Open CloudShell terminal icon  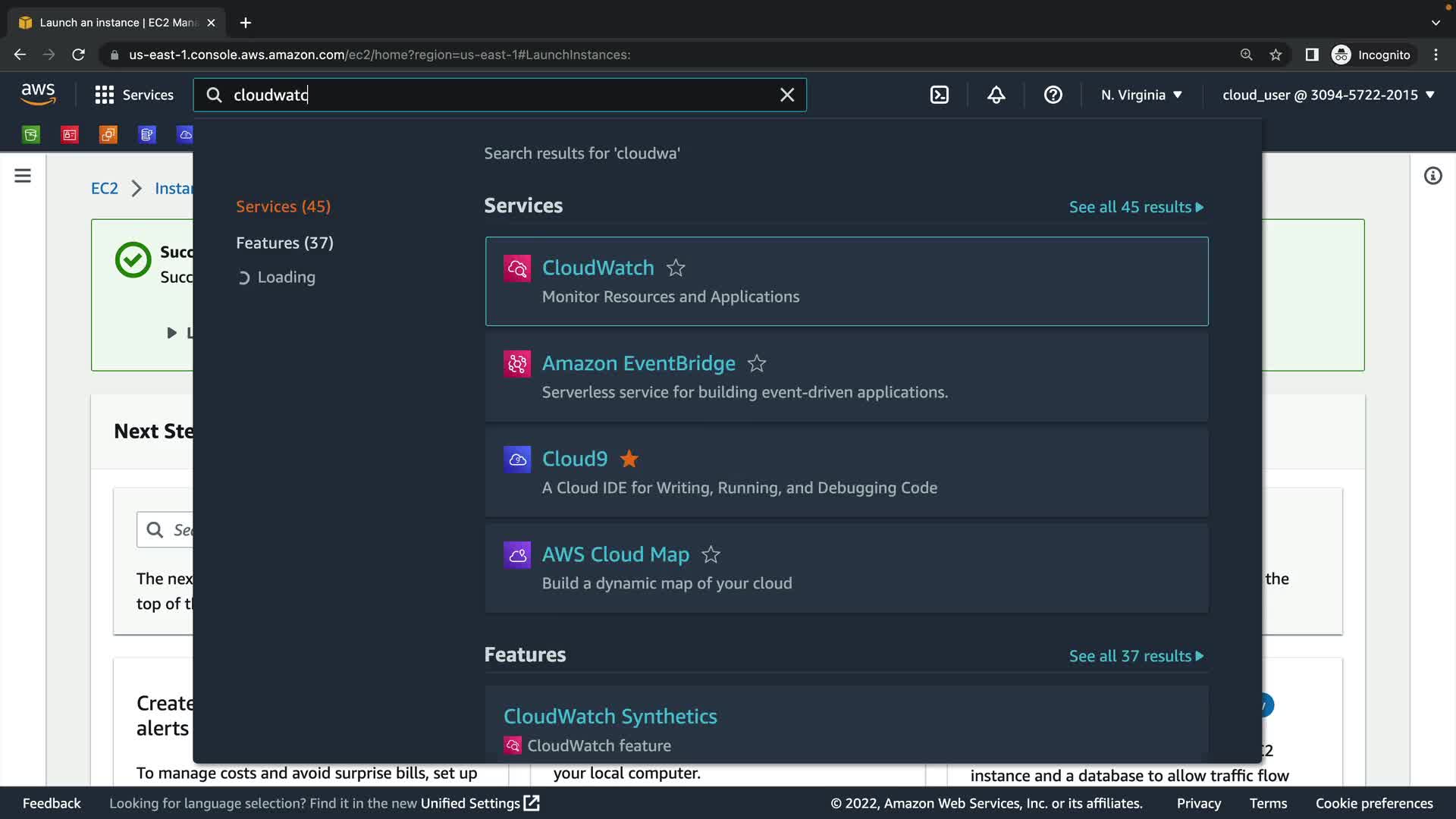pyautogui.click(x=939, y=95)
